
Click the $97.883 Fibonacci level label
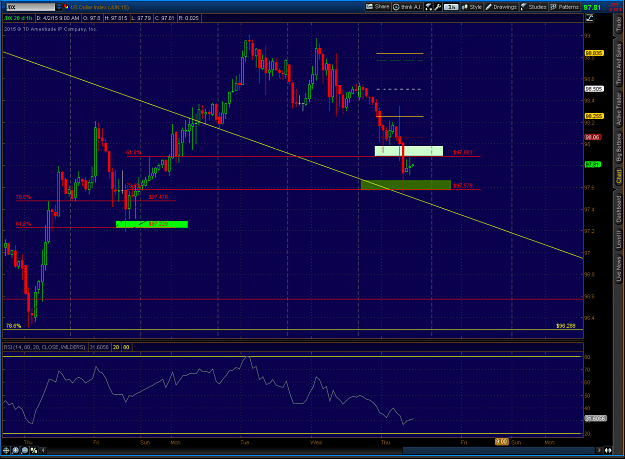[x=463, y=152]
